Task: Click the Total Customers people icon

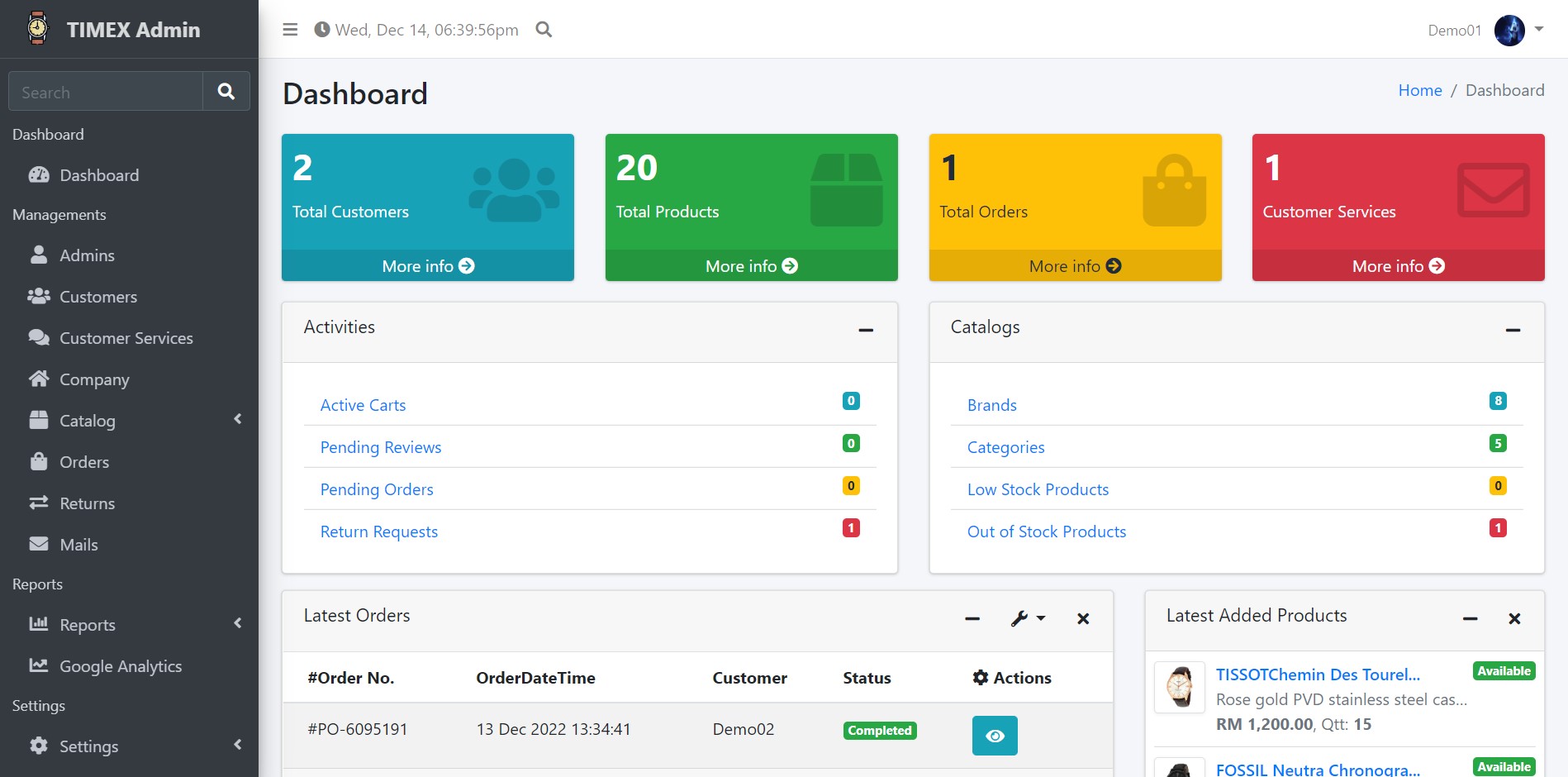Action: click(x=514, y=190)
